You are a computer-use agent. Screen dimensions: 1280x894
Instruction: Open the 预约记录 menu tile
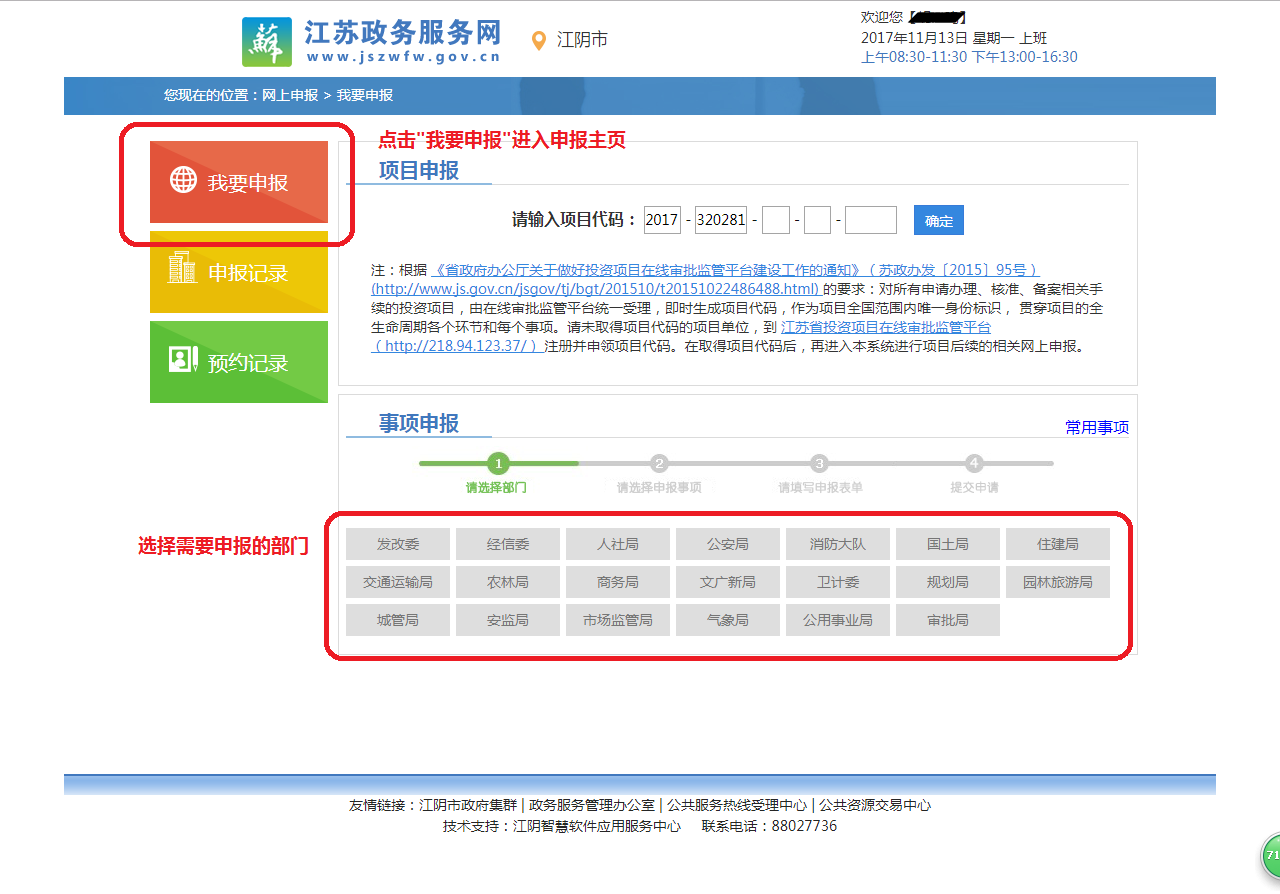point(239,362)
